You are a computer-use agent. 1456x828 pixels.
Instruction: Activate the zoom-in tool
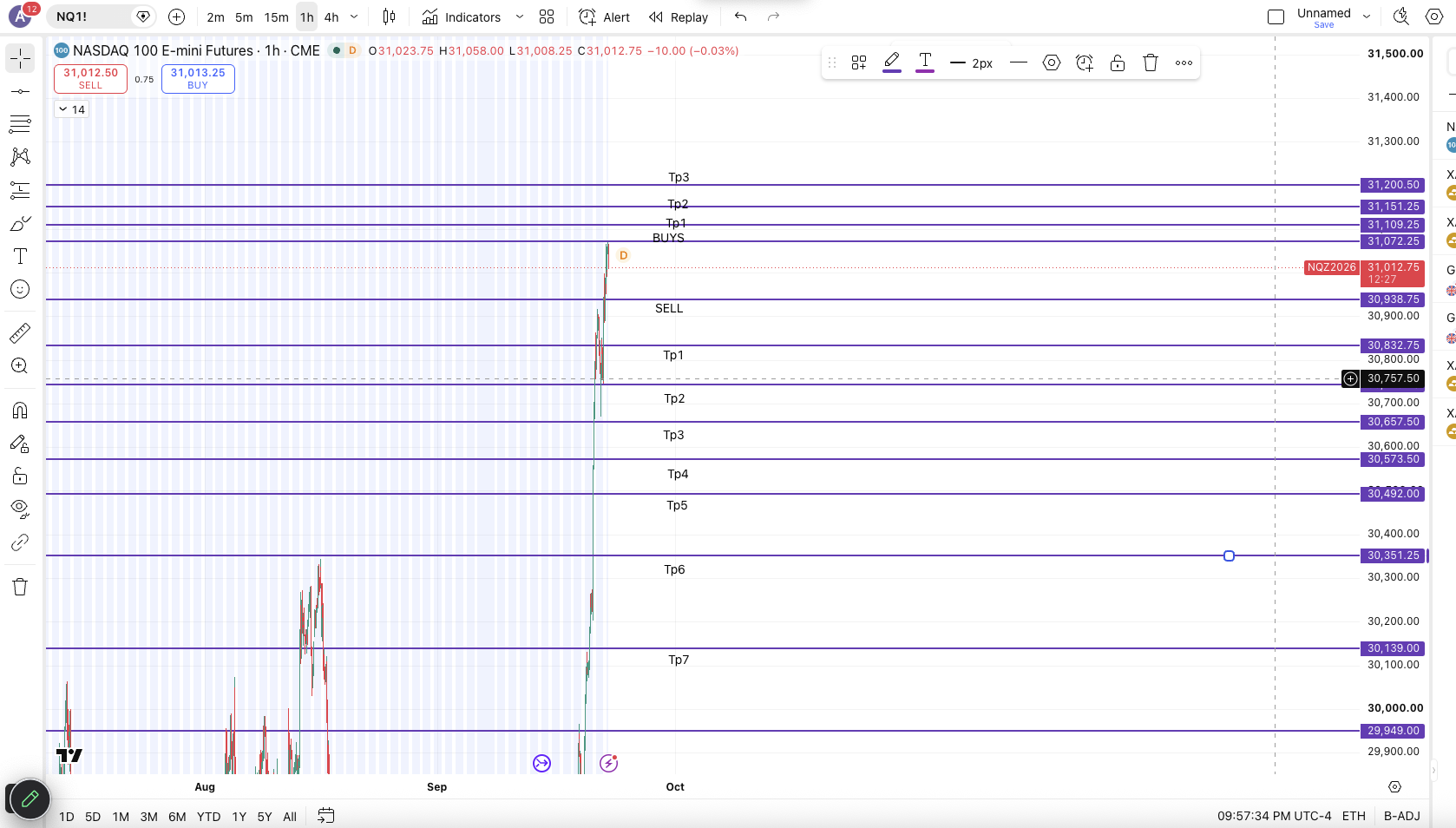click(x=20, y=365)
